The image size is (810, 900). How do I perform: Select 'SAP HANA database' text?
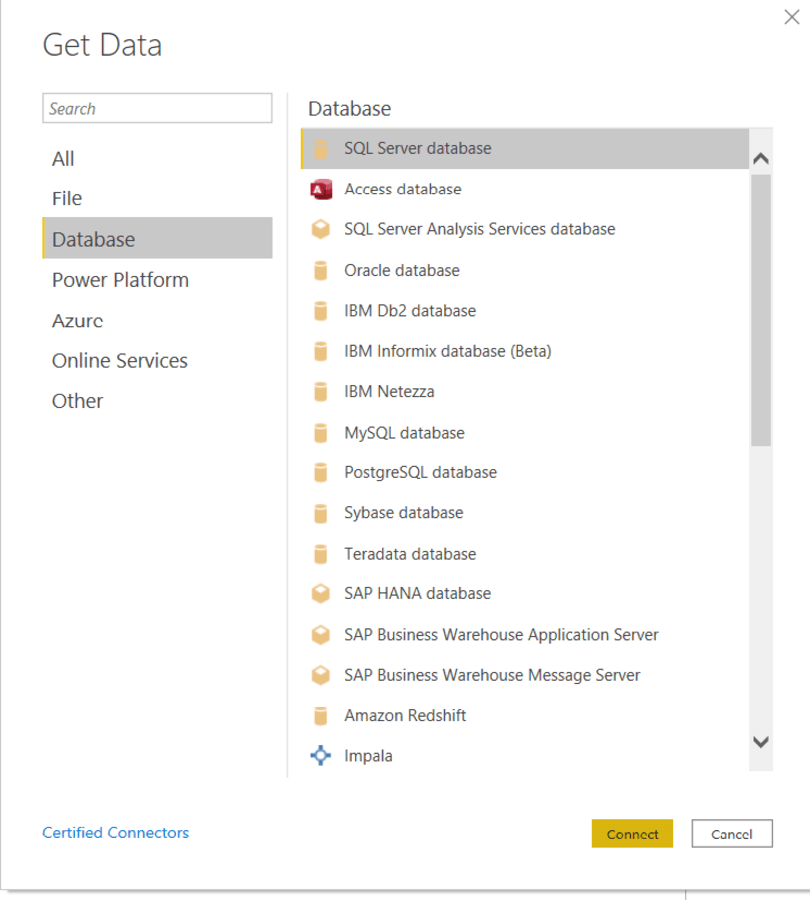point(417,593)
